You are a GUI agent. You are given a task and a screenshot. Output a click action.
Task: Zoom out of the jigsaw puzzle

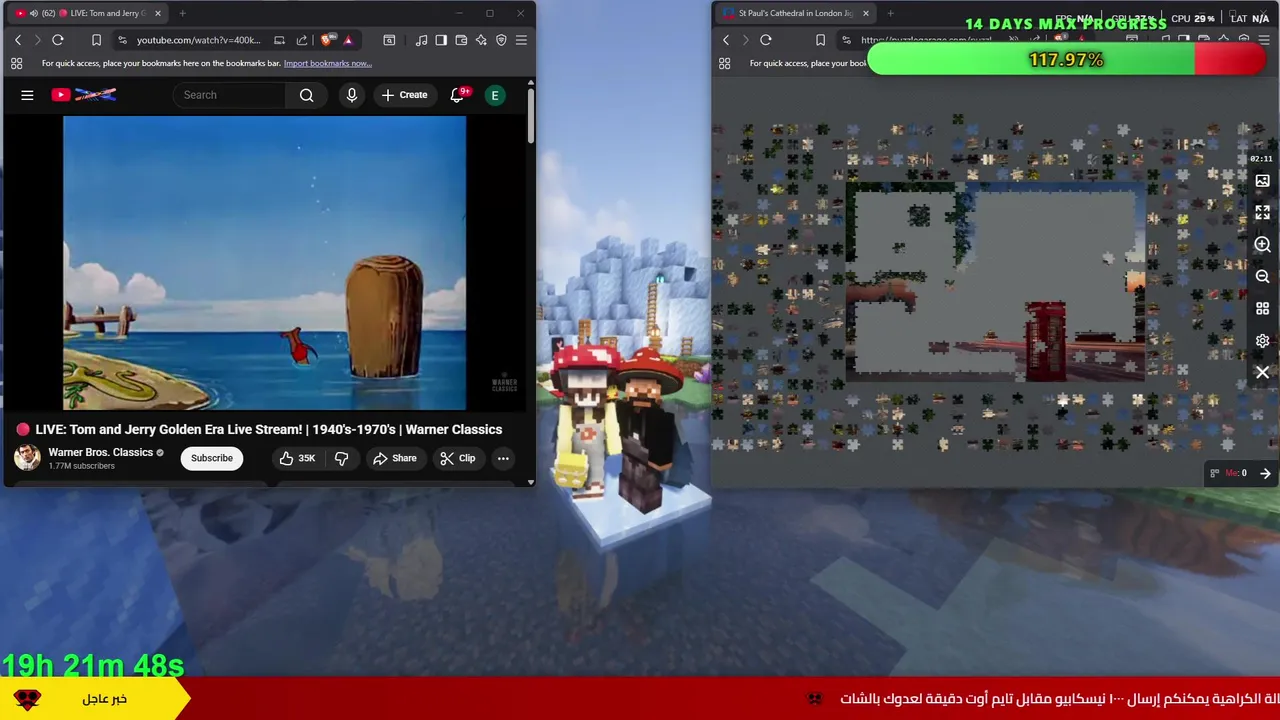1262,276
